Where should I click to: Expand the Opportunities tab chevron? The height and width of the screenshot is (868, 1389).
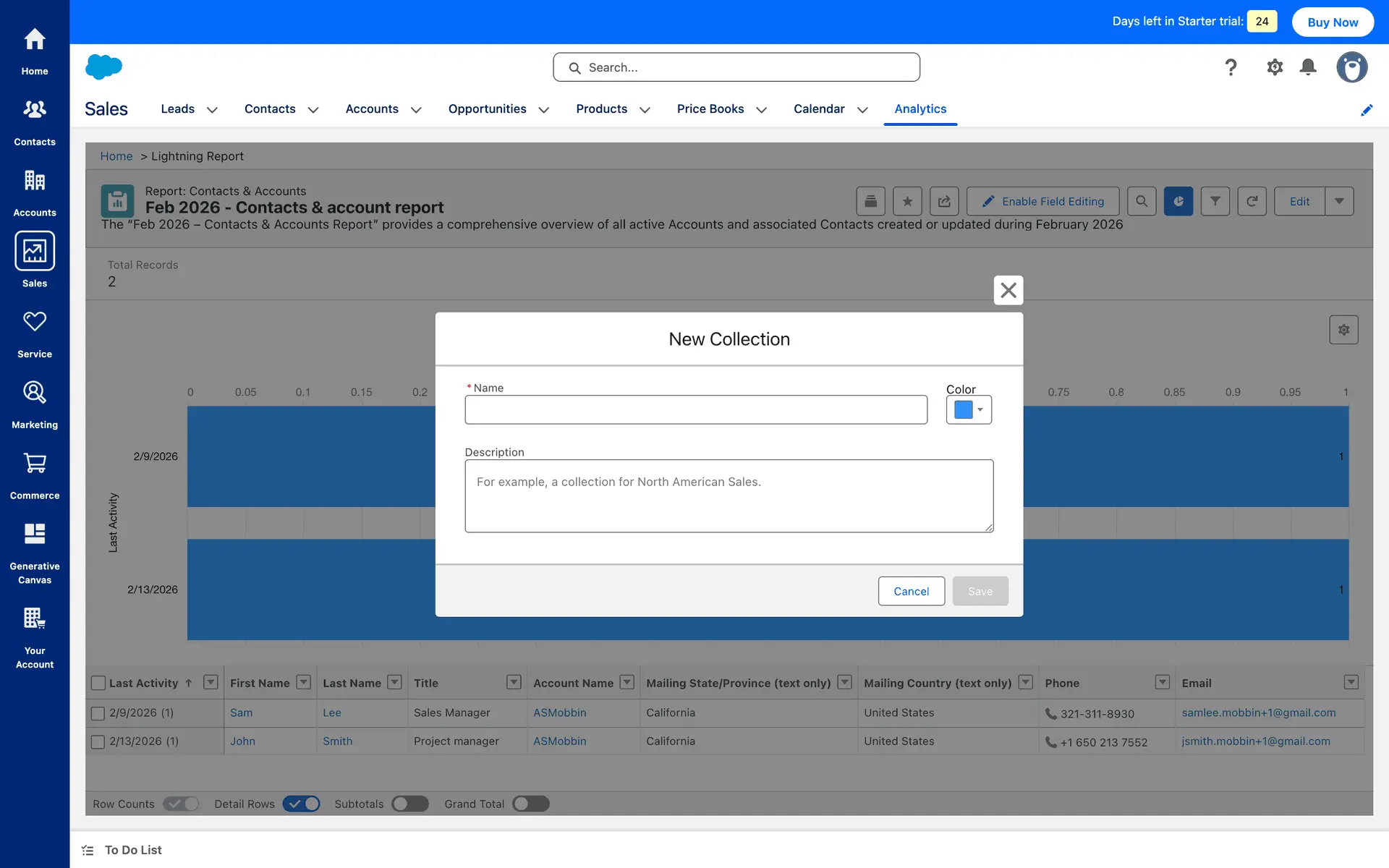(544, 110)
